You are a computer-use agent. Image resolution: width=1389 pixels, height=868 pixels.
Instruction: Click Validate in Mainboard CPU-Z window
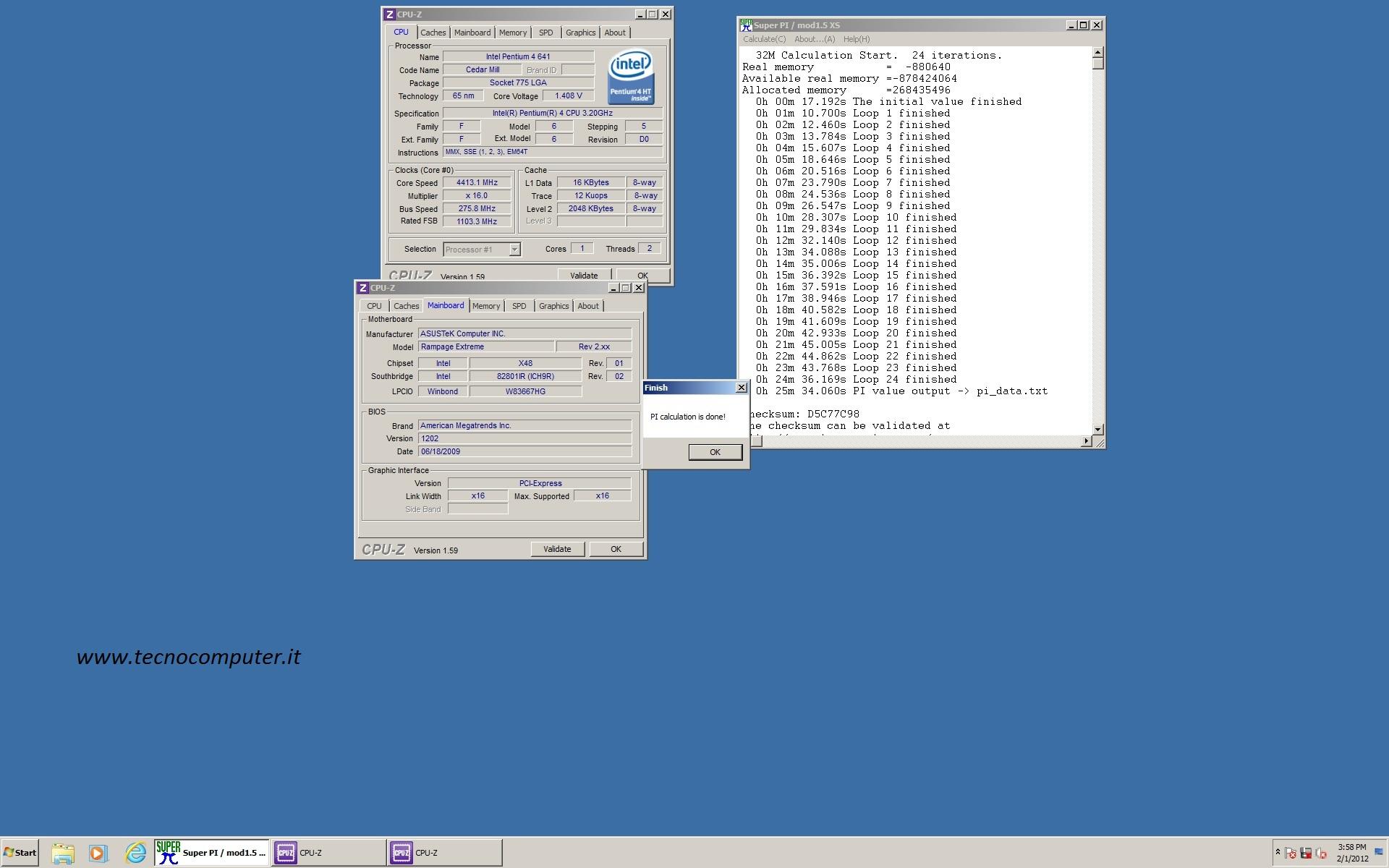click(x=557, y=549)
